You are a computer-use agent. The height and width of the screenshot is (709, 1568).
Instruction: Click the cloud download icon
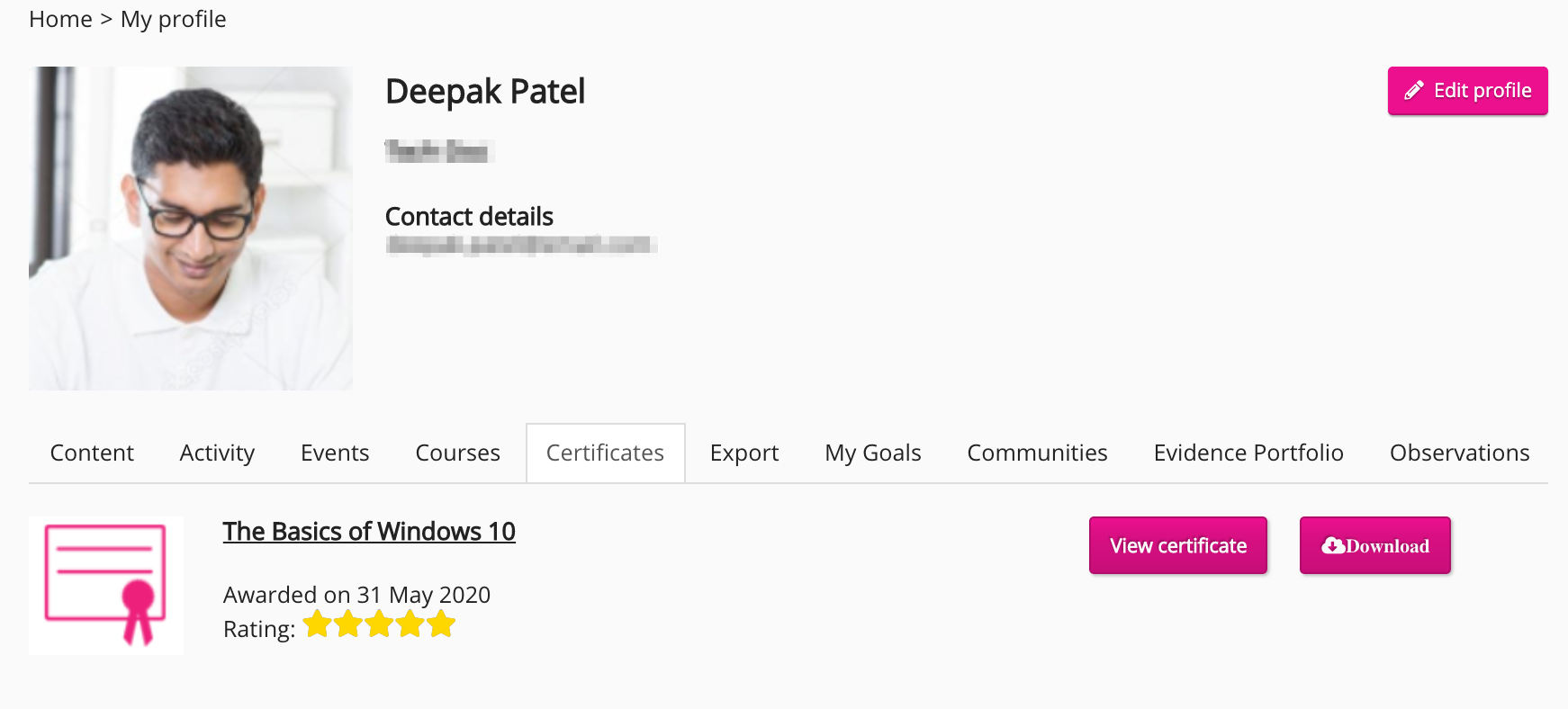[1334, 544]
